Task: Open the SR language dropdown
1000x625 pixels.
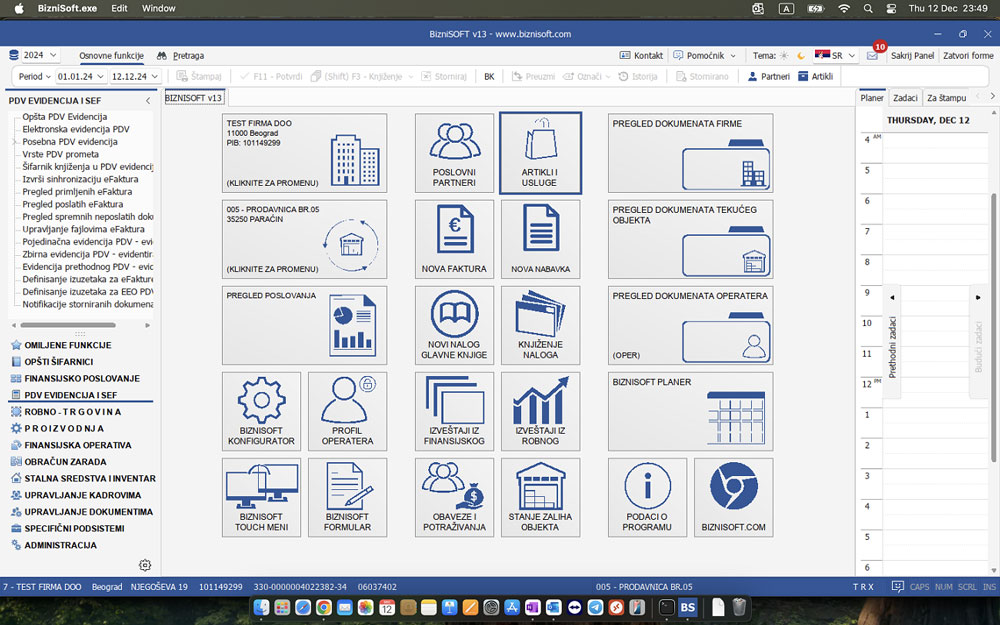Action: 836,56
